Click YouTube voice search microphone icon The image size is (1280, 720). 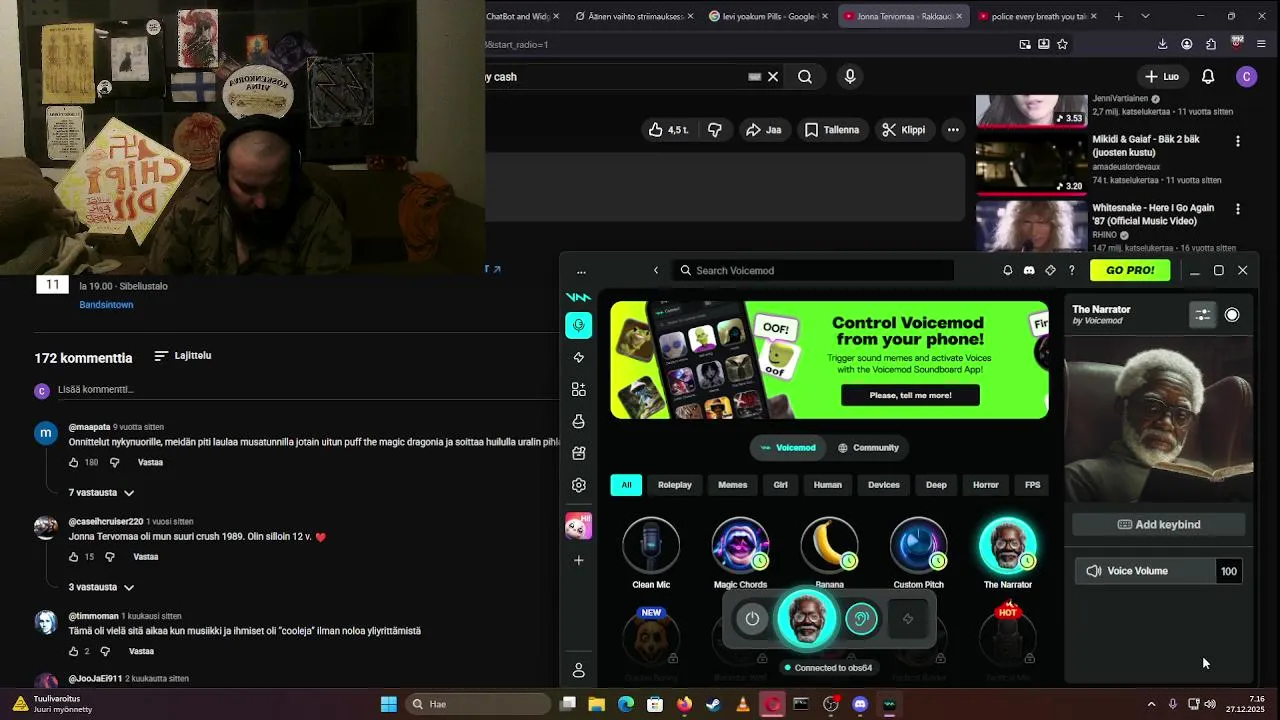[x=850, y=76]
